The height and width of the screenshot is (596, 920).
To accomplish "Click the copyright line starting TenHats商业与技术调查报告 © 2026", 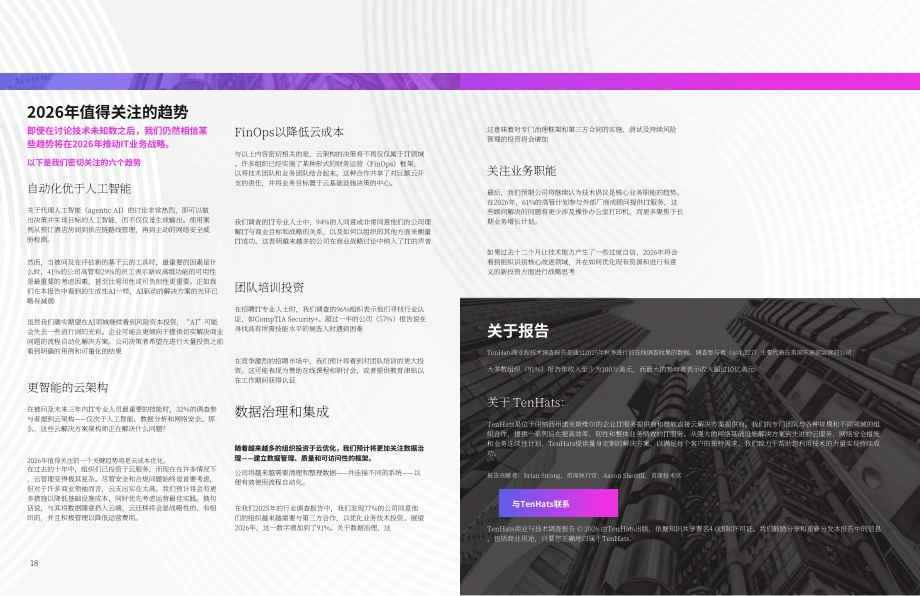I will (684, 533).
